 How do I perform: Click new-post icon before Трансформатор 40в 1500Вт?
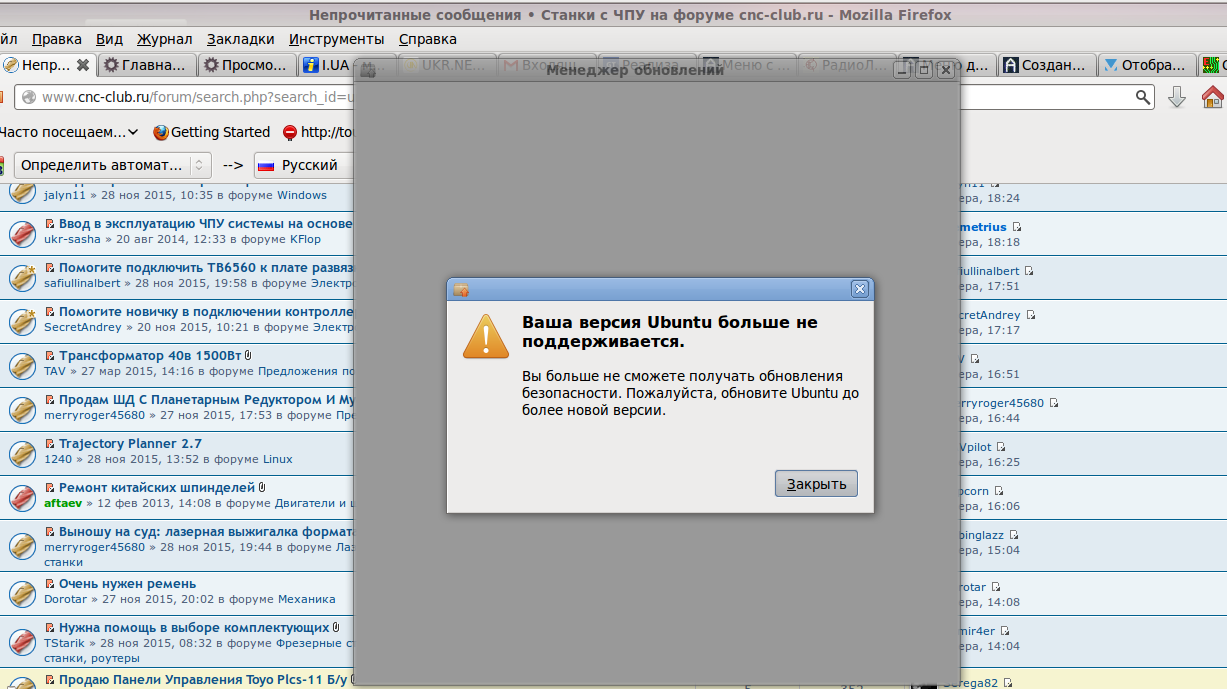(50, 356)
